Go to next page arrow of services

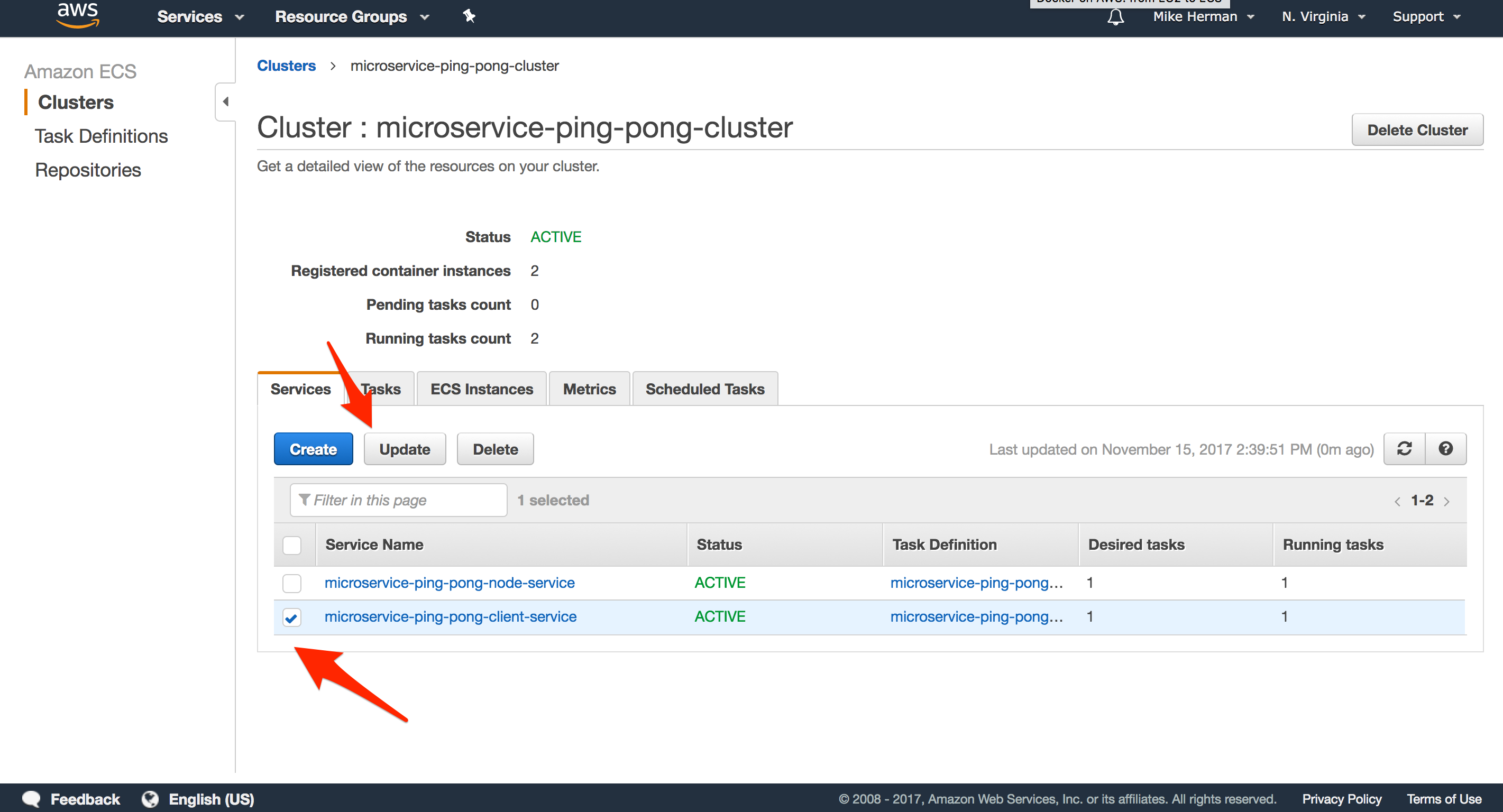[x=1447, y=501]
